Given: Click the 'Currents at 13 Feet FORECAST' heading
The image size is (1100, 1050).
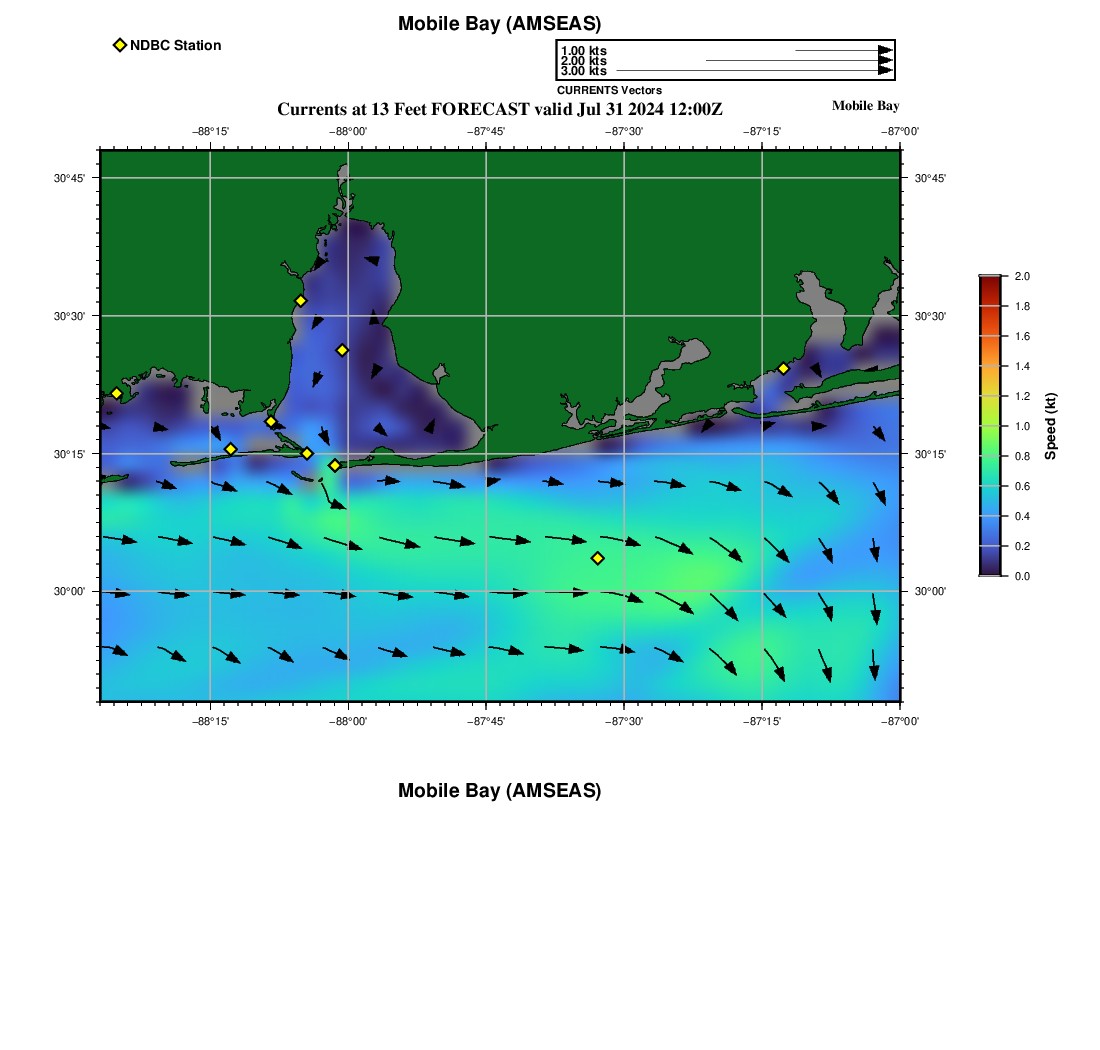Looking at the screenshot, I should tap(499, 108).
